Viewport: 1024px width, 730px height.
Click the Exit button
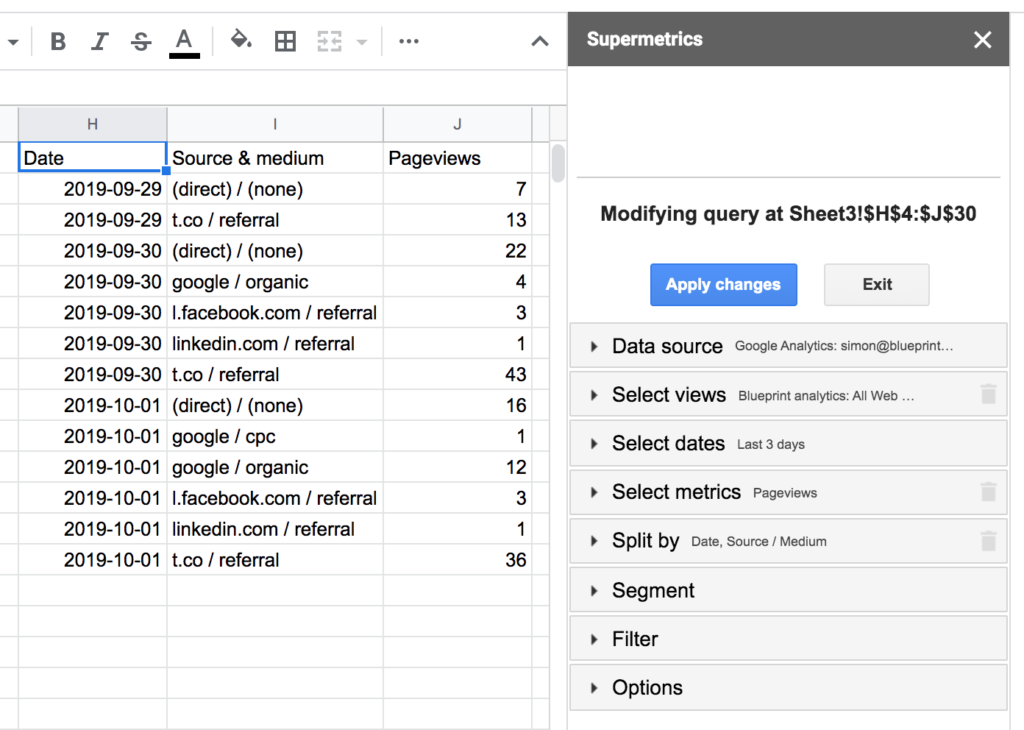click(x=876, y=285)
